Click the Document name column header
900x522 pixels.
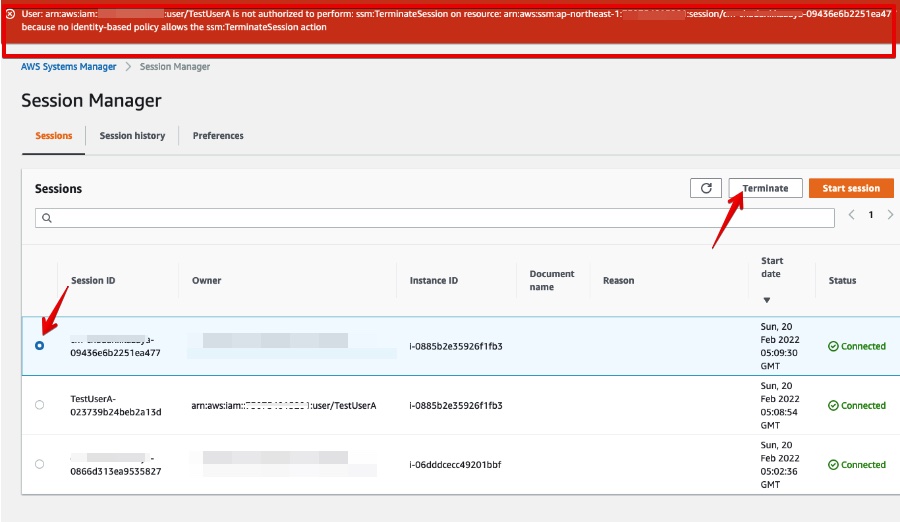pos(552,280)
